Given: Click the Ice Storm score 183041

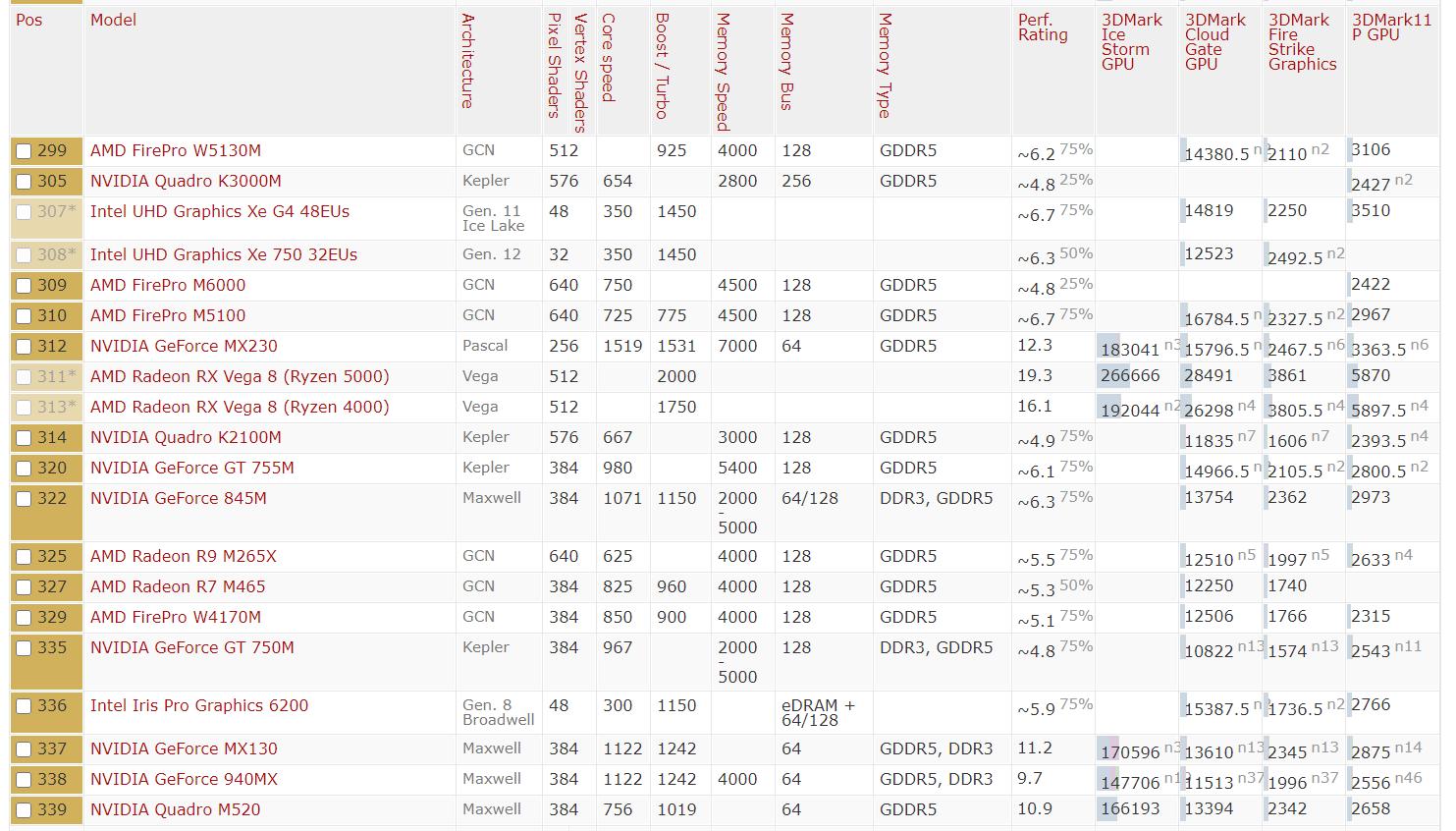Looking at the screenshot, I should point(1130,350).
